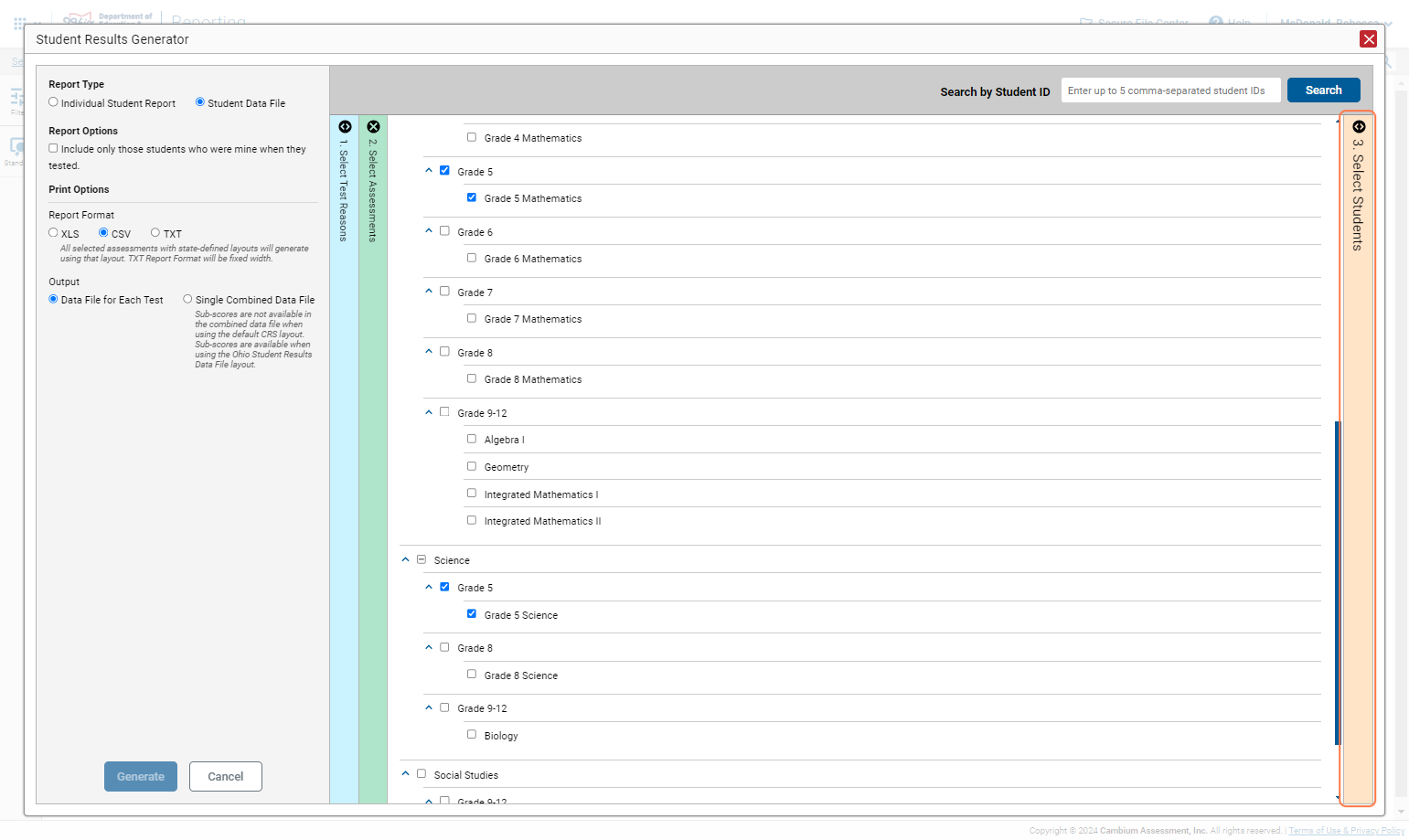Focus the student ID search input field
This screenshot has width=1409, height=840.
click(1170, 90)
